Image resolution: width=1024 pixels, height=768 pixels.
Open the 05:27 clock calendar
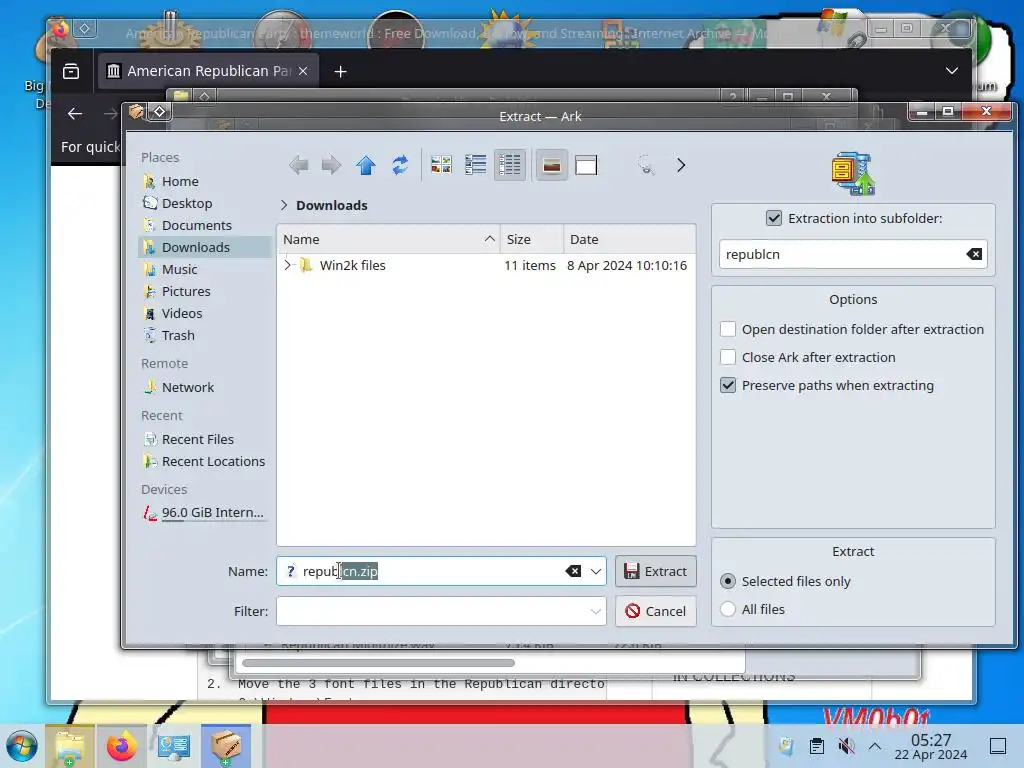(931, 746)
